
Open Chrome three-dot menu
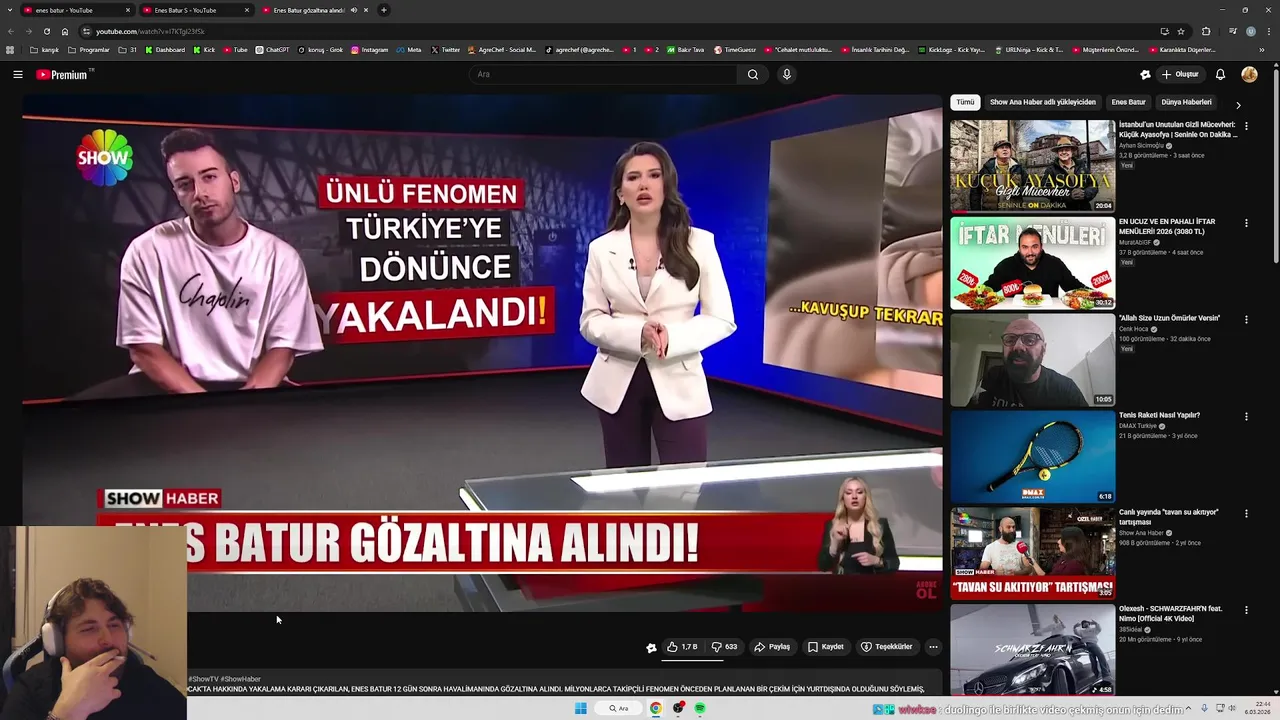click(x=1267, y=31)
